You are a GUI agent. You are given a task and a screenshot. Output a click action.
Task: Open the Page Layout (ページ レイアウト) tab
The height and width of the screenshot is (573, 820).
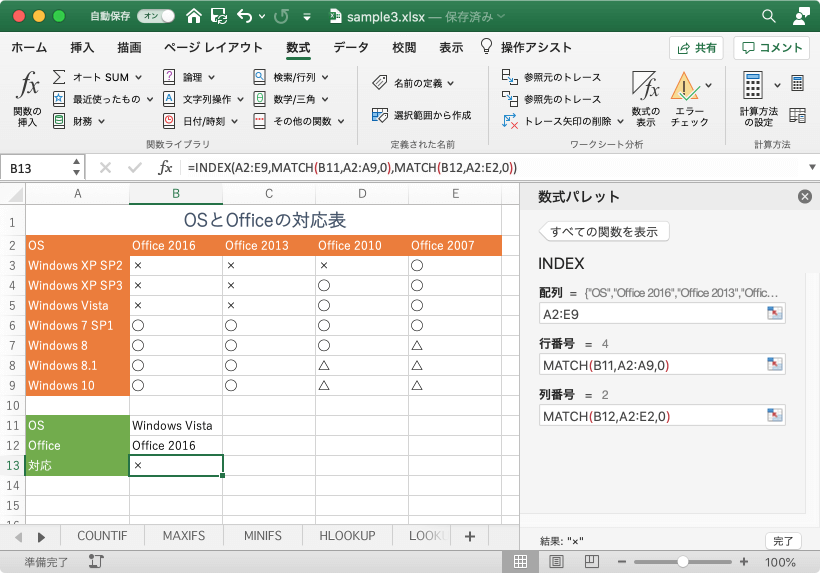213,48
